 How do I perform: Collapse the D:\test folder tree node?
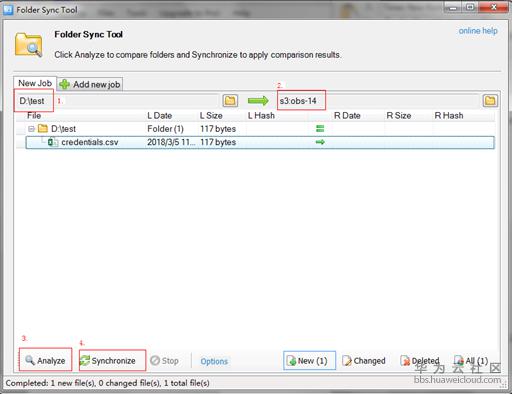(31, 129)
